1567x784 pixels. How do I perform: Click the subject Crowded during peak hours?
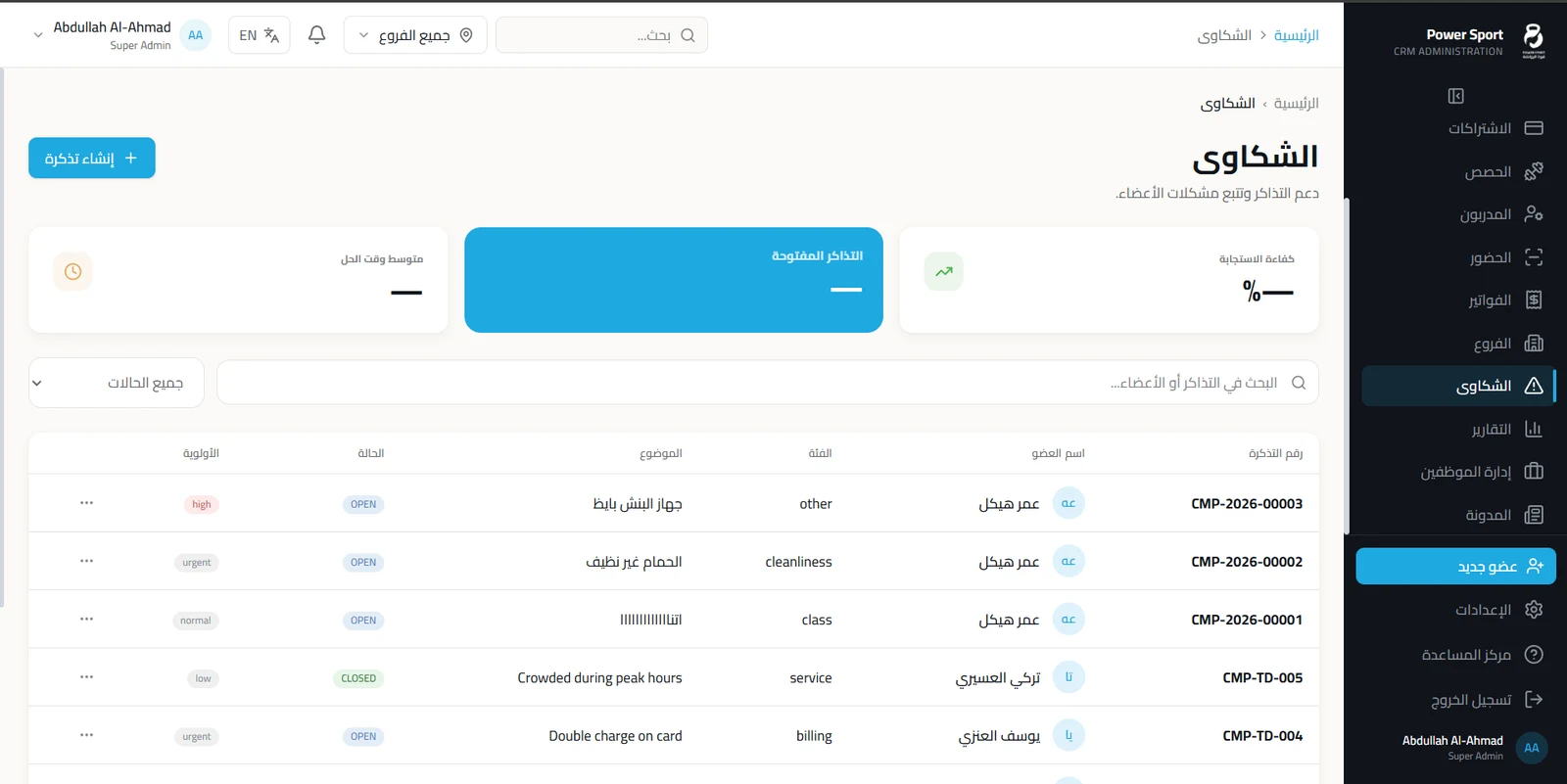[599, 677]
